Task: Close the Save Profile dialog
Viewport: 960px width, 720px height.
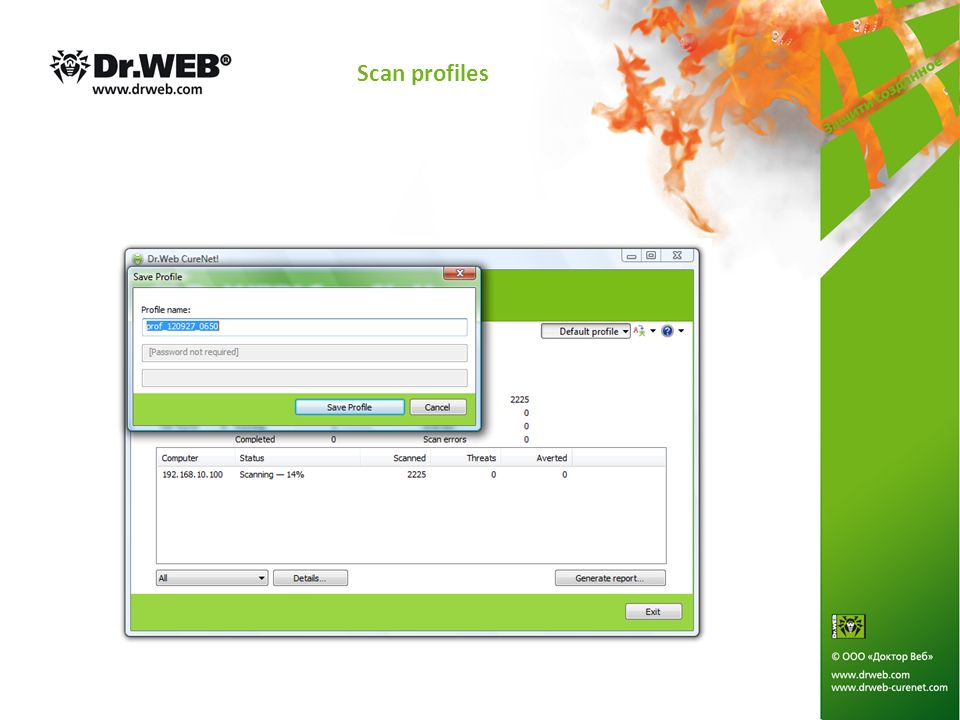Action: [460, 273]
